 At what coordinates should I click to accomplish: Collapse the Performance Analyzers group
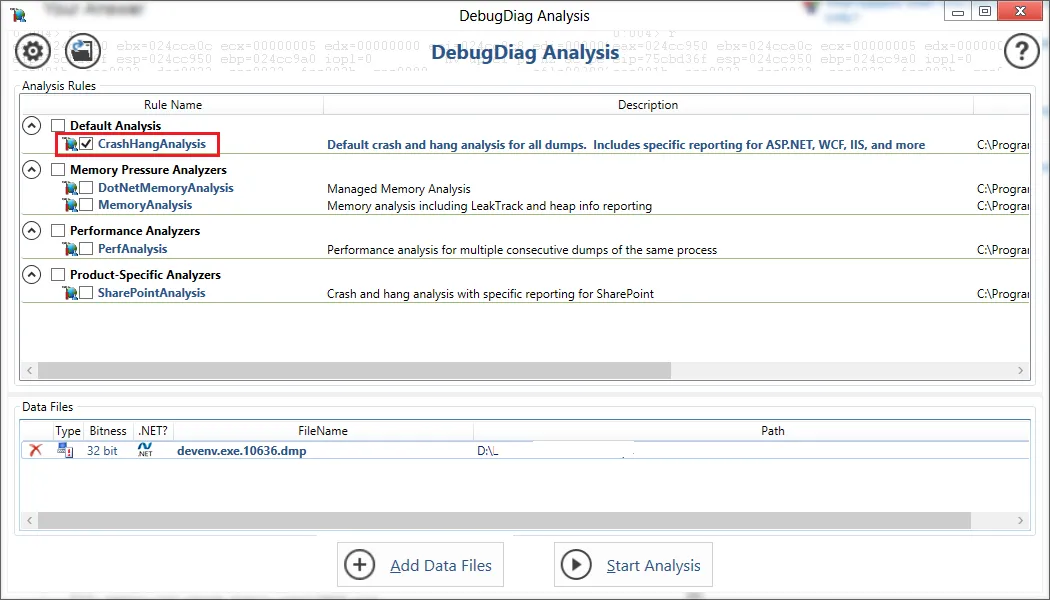(31, 230)
